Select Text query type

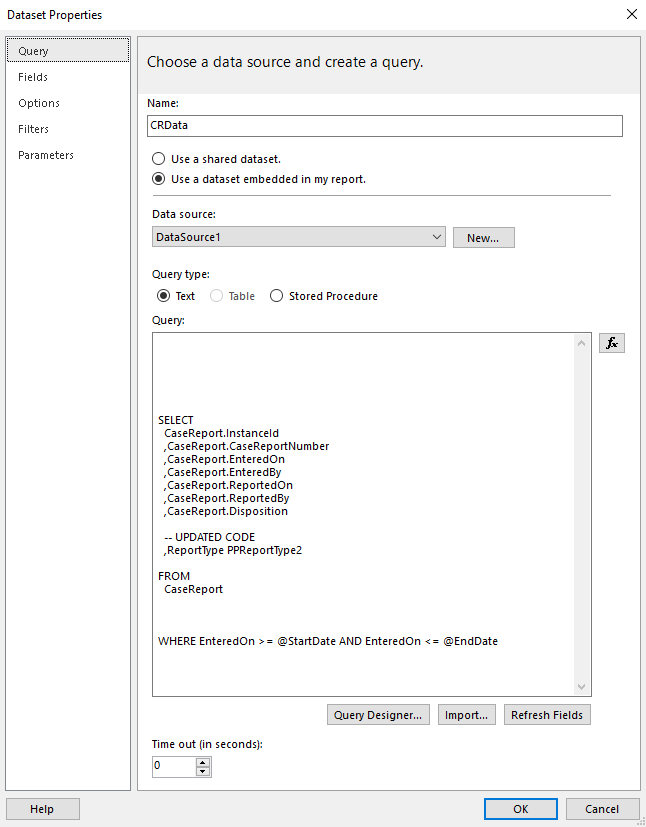(164, 296)
